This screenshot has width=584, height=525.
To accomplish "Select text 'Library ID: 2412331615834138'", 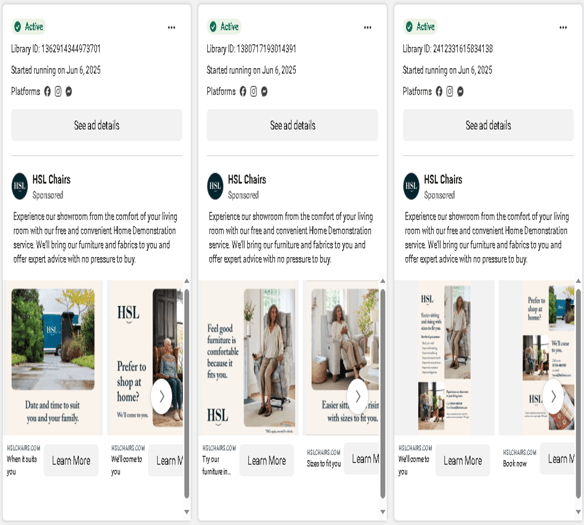I will coord(448,48).
